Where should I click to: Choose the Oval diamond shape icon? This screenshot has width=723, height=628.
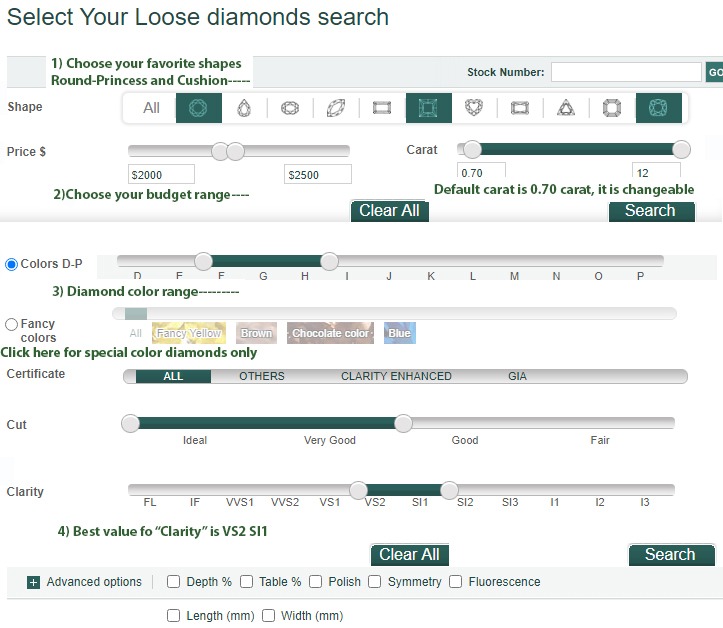290,108
